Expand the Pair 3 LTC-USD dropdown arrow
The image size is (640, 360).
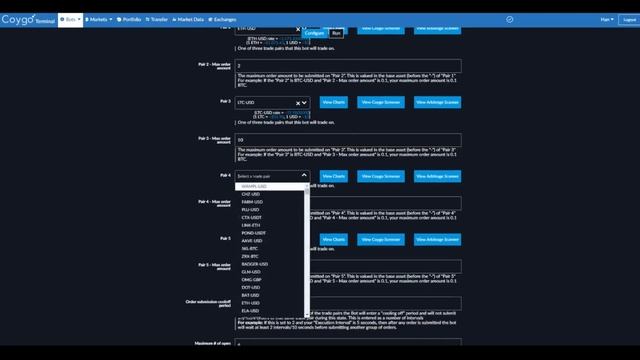pyautogui.click(x=304, y=103)
